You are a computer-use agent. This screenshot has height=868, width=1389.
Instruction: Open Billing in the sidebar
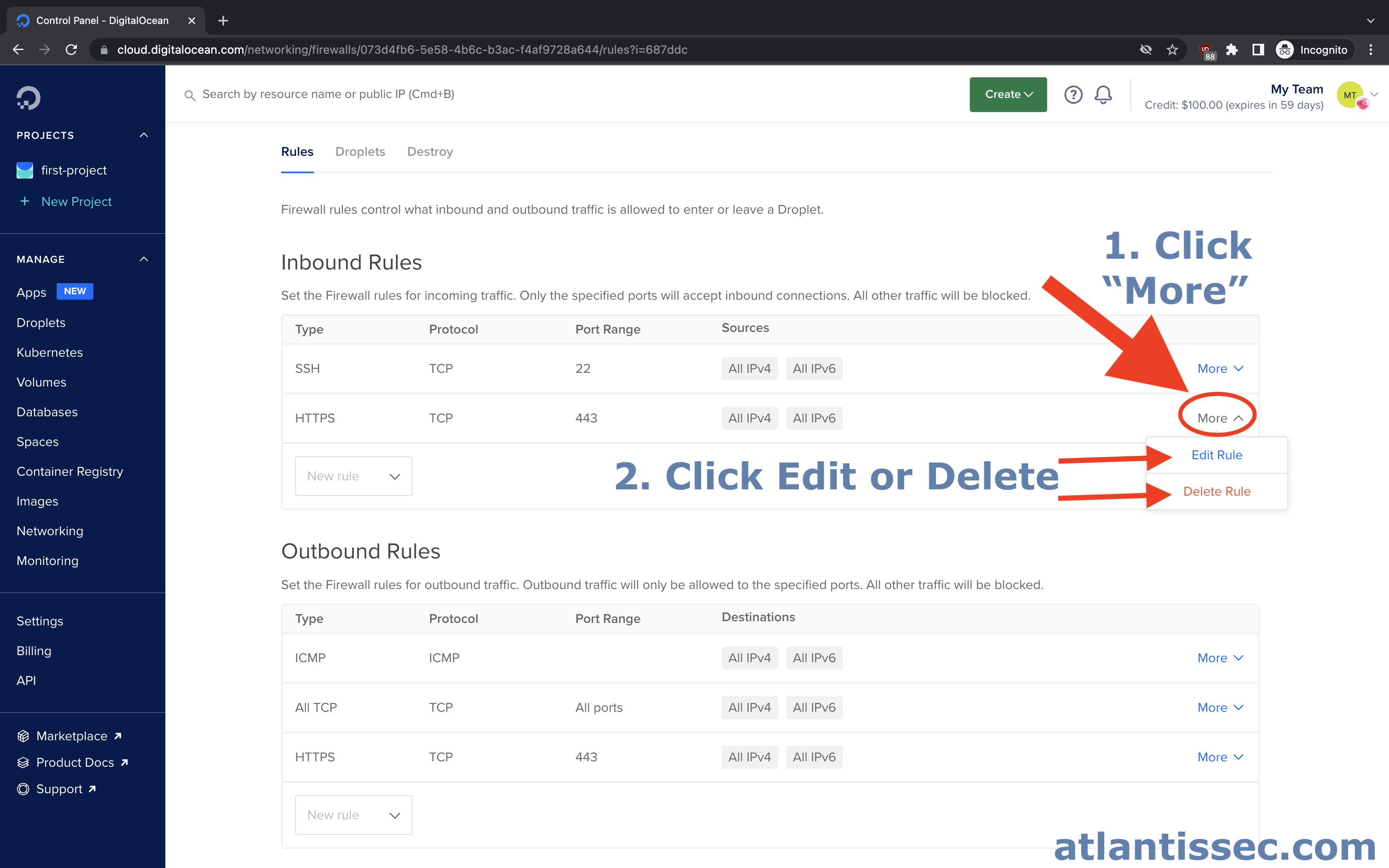pyautogui.click(x=34, y=651)
